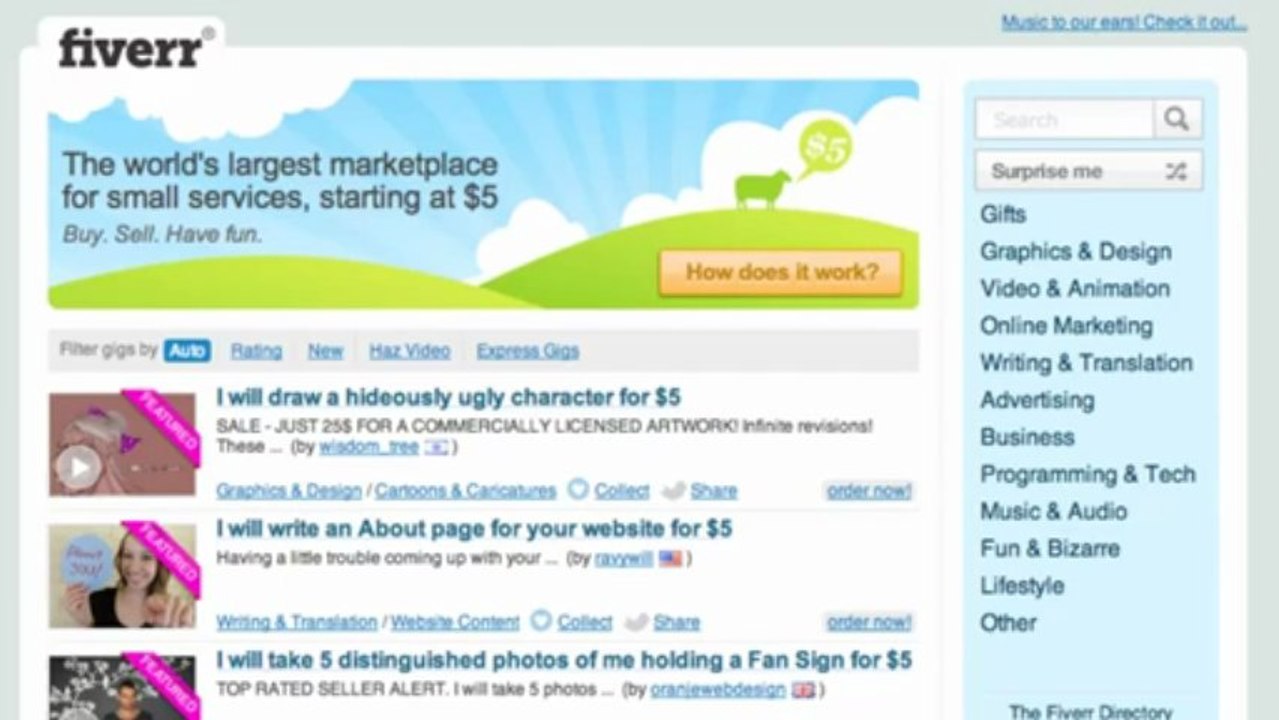Click the Collect circle icon on About page gig
Viewport: 1279px width, 720px height.
click(540, 621)
